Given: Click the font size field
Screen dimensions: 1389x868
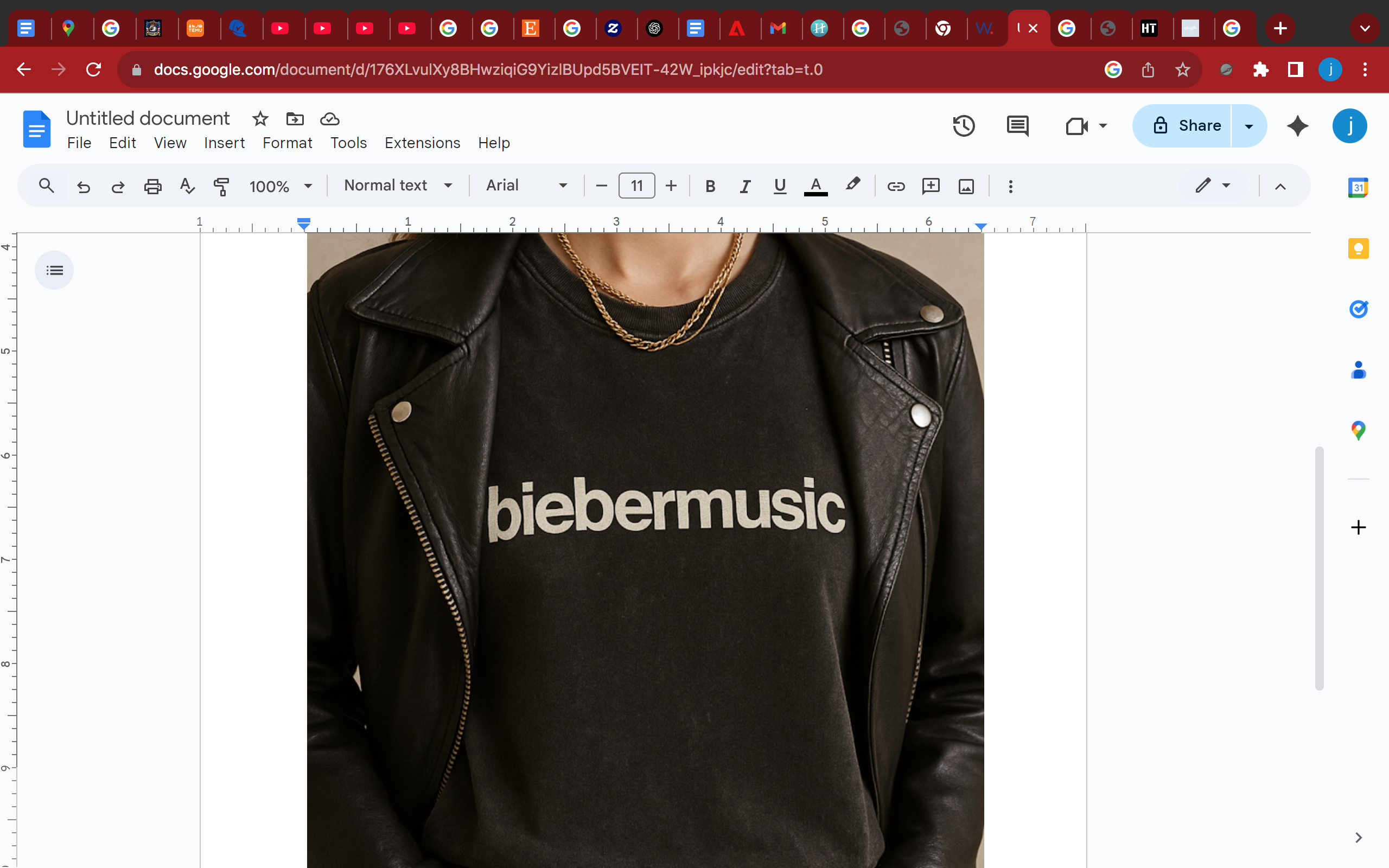Looking at the screenshot, I should 636,186.
